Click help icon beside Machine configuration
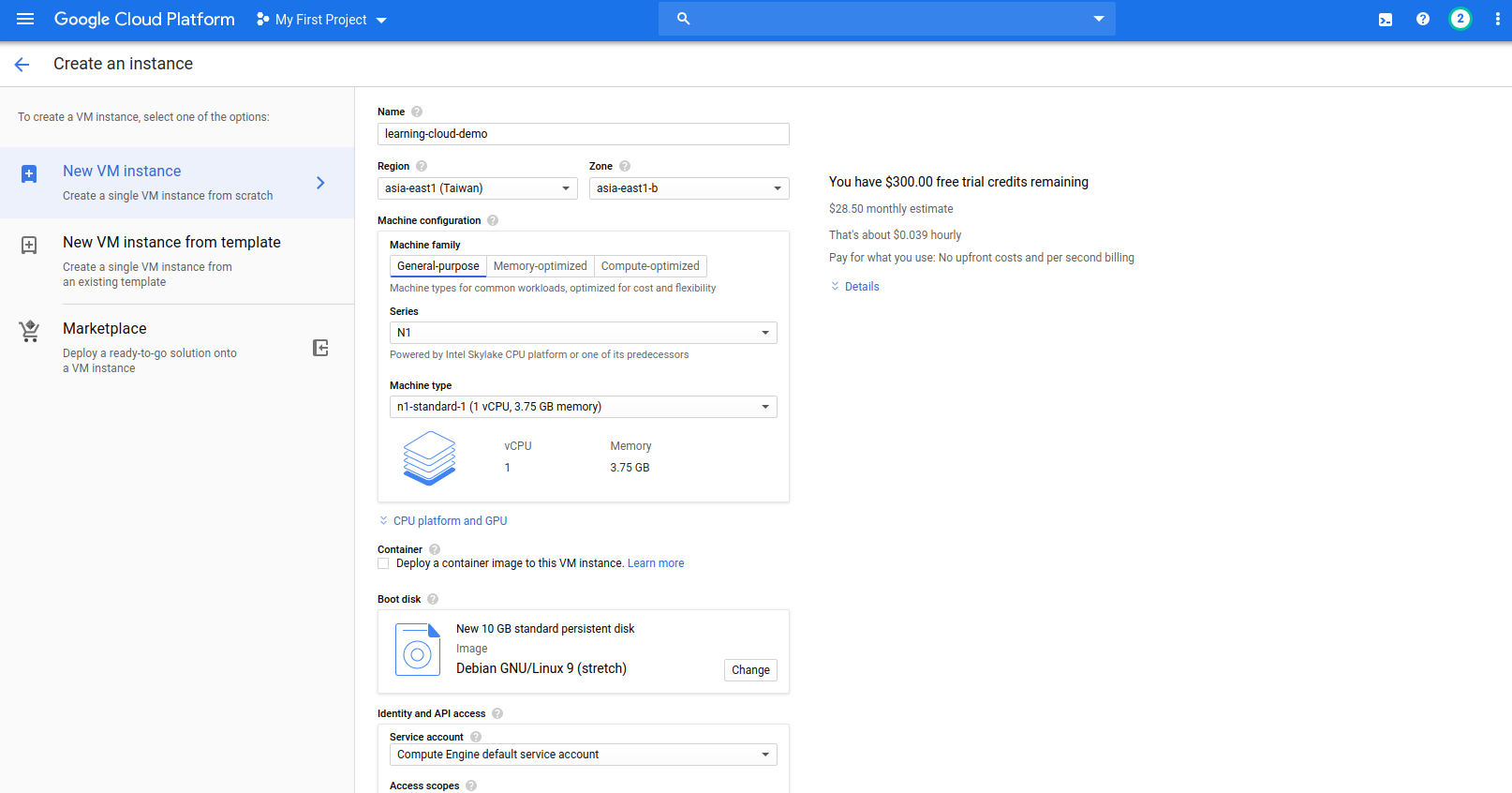This screenshot has width=1512, height=793. pyautogui.click(x=493, y=220)
